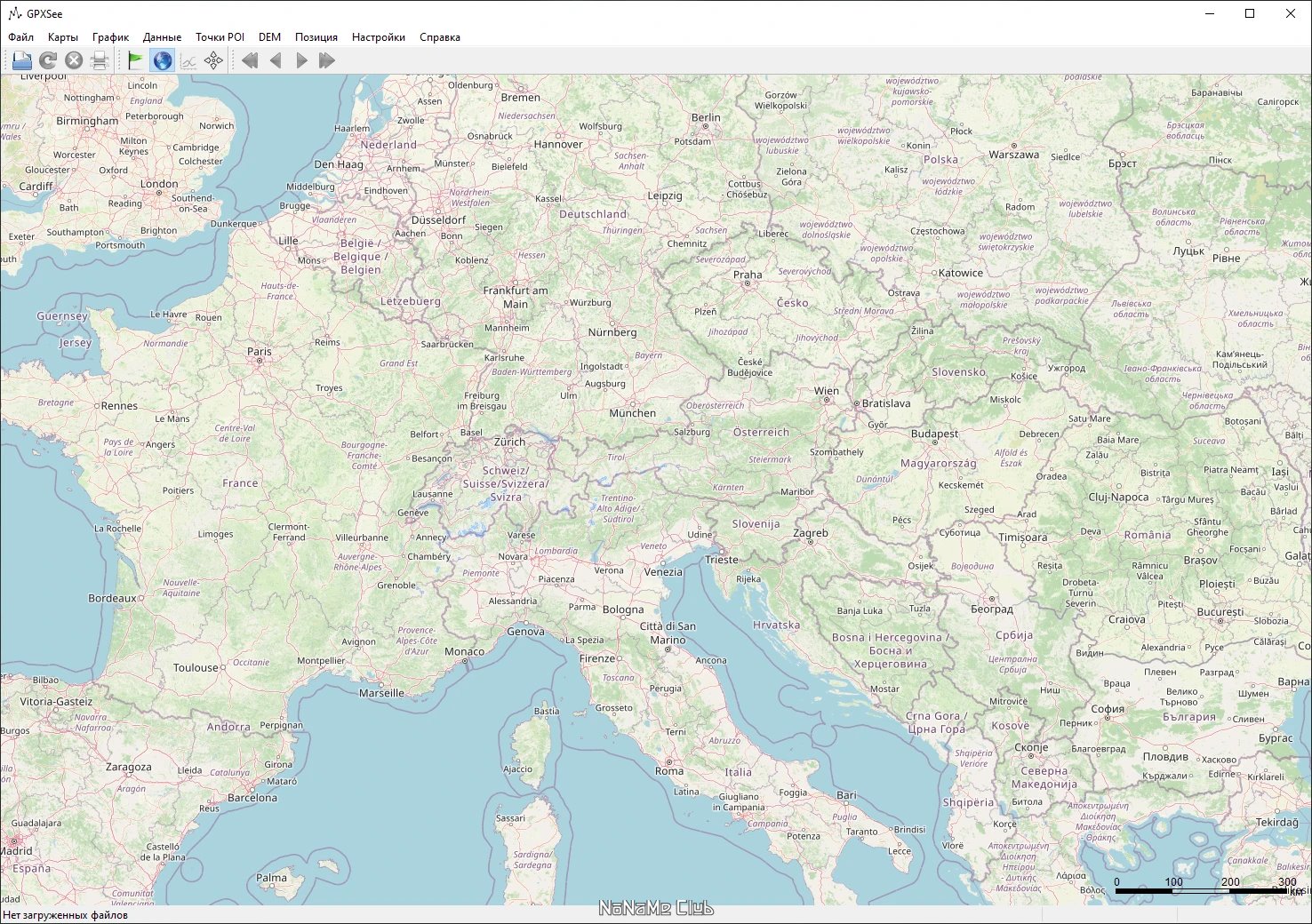Reload the current file

pos(46,60)
